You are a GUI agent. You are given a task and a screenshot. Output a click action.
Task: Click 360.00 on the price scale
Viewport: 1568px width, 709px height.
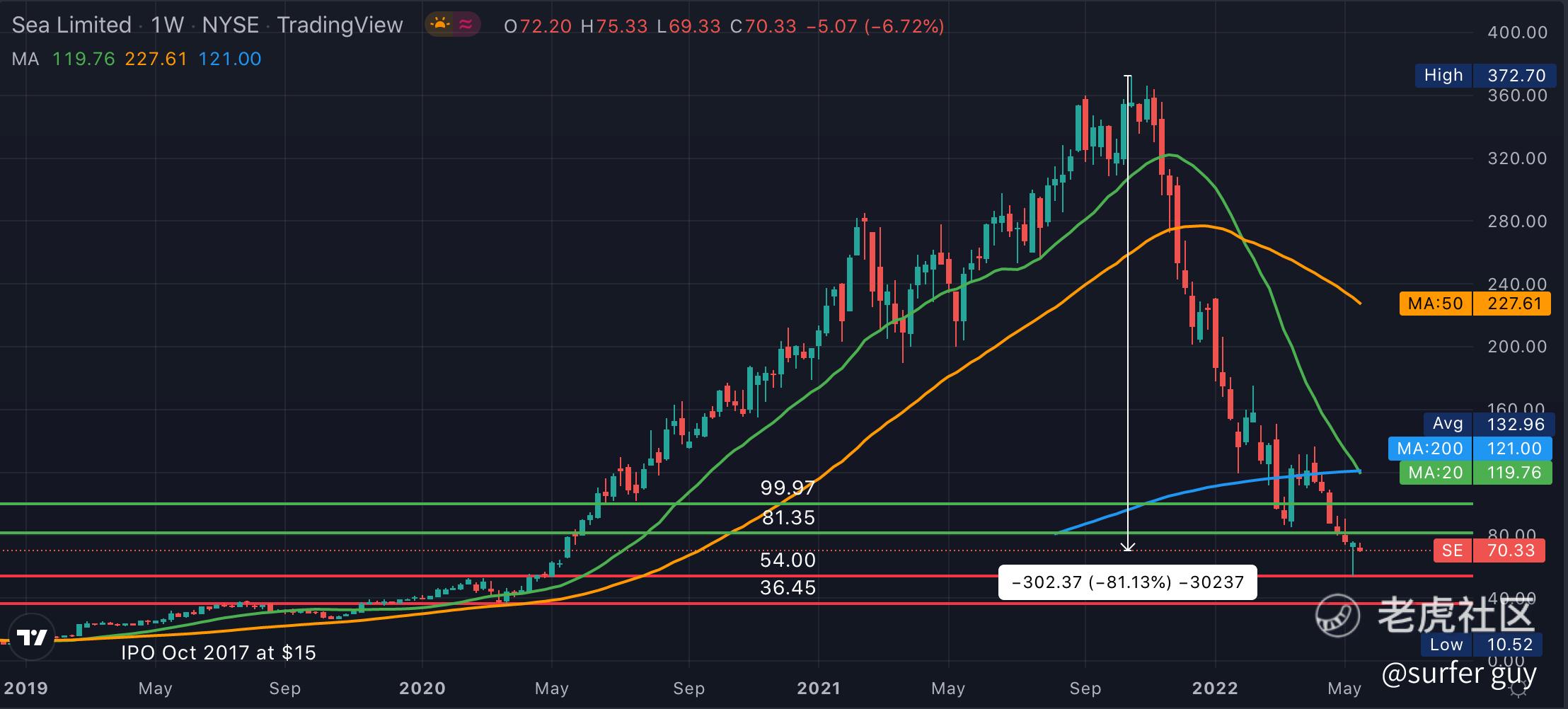click(1518, 96)
